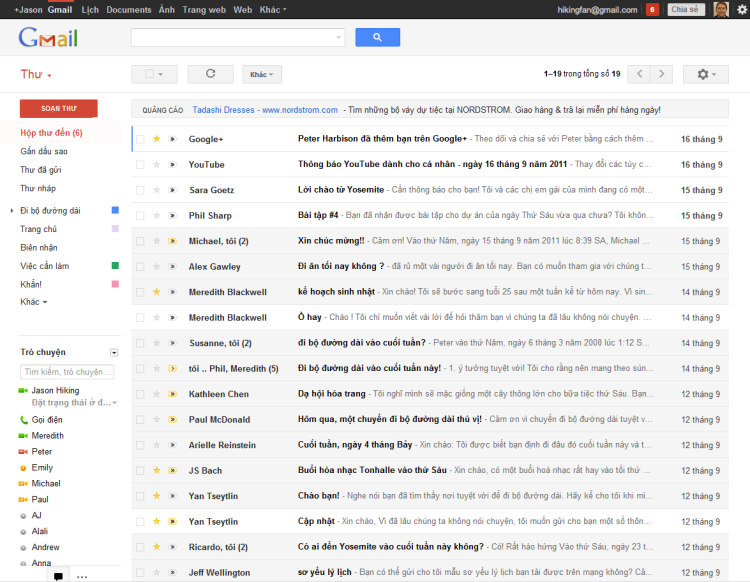The width and height of the screenshot is (750, 582).
Task: Open the Thư red dropdown
Action: [36, 74]
